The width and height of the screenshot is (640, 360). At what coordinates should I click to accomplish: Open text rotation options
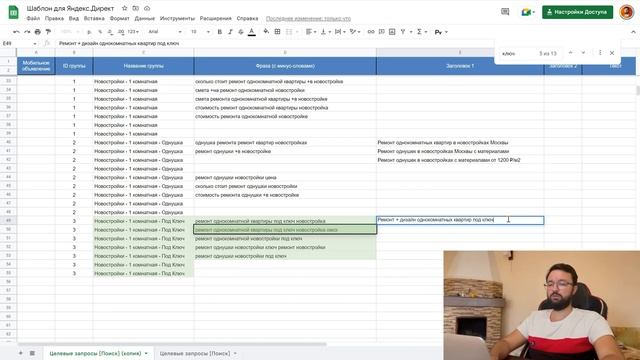coord(355,32)
